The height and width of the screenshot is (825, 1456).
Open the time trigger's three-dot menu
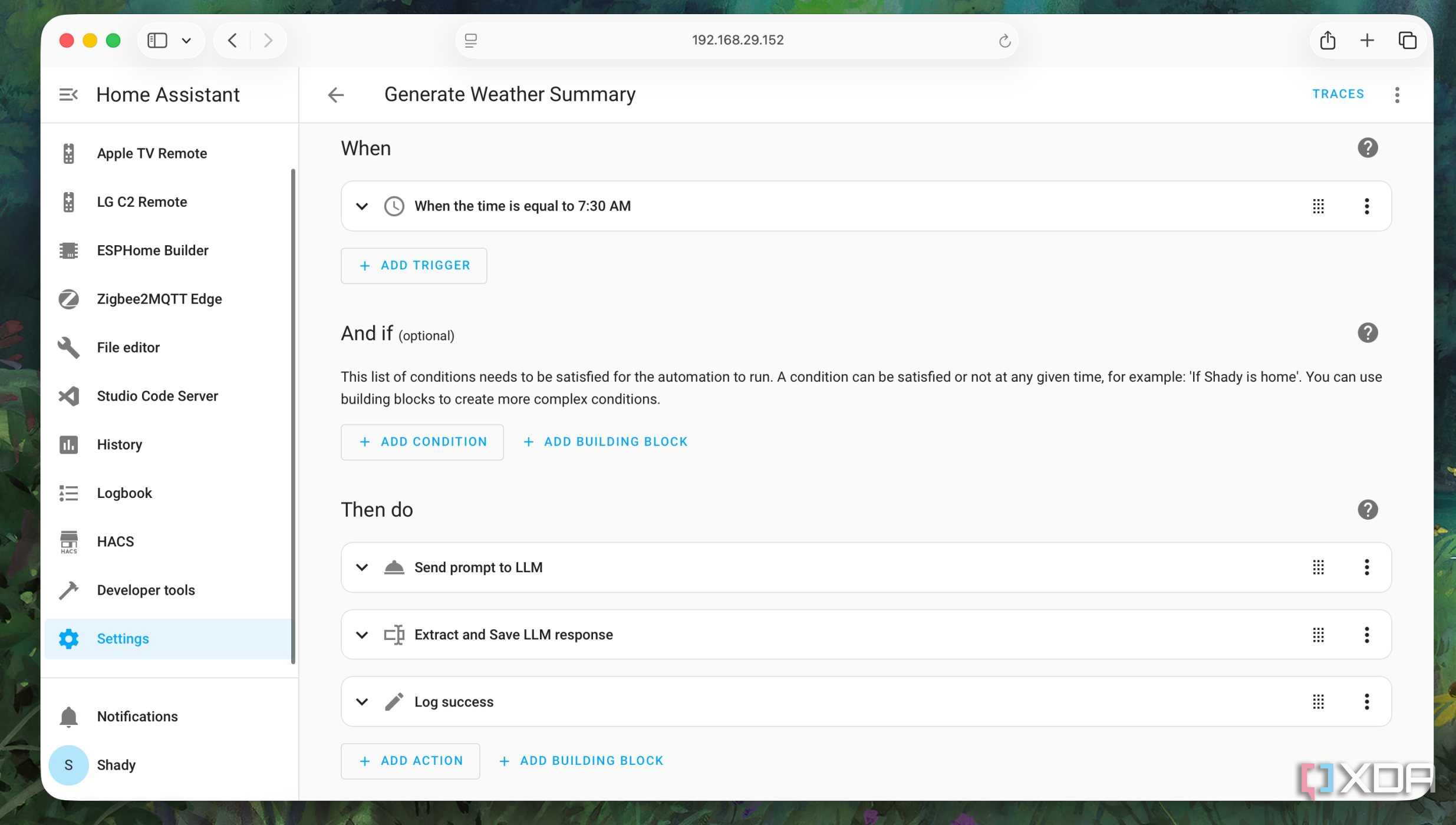point(1366,206)
